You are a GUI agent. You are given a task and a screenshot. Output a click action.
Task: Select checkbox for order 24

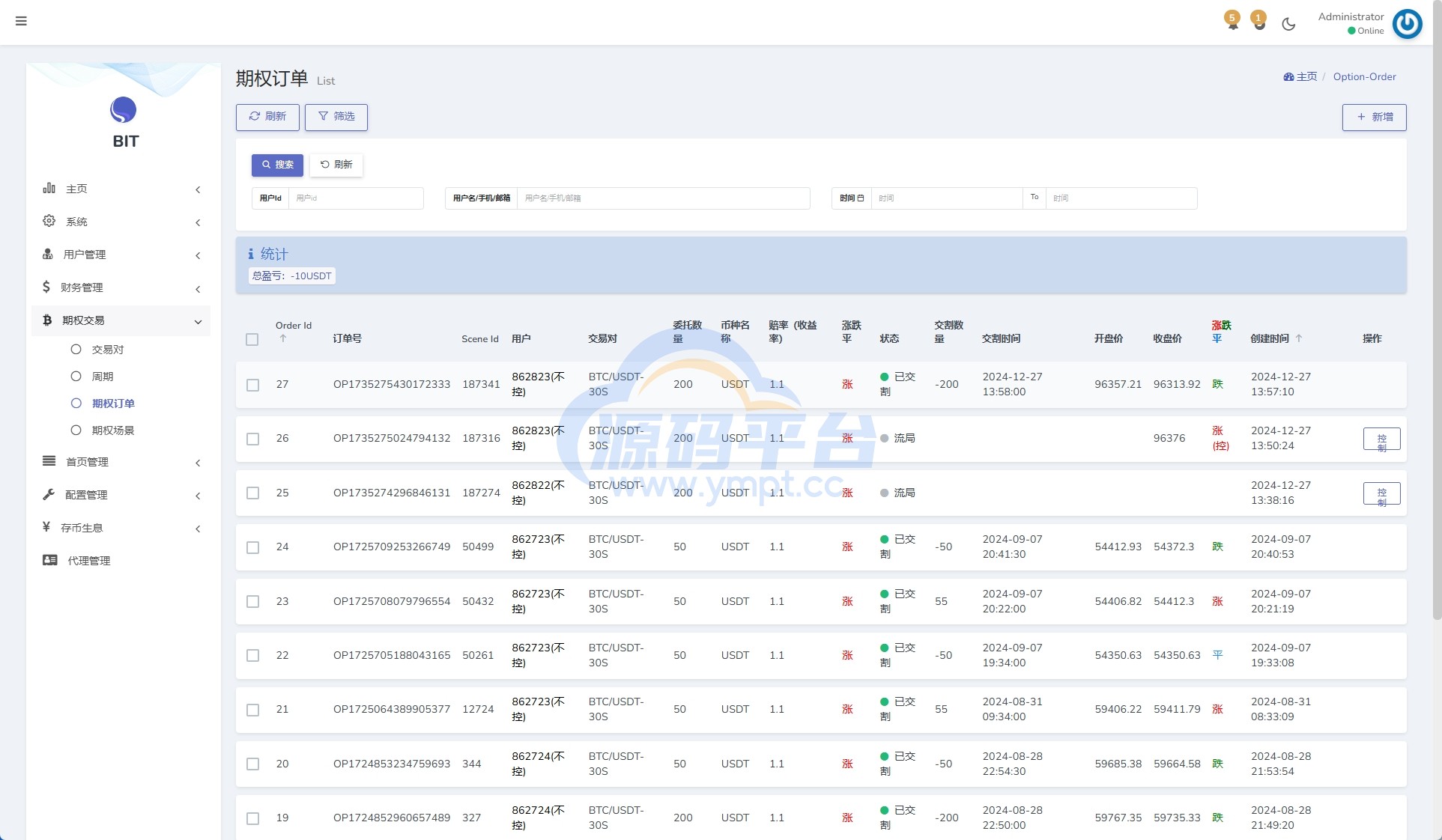tap(253, 547)
